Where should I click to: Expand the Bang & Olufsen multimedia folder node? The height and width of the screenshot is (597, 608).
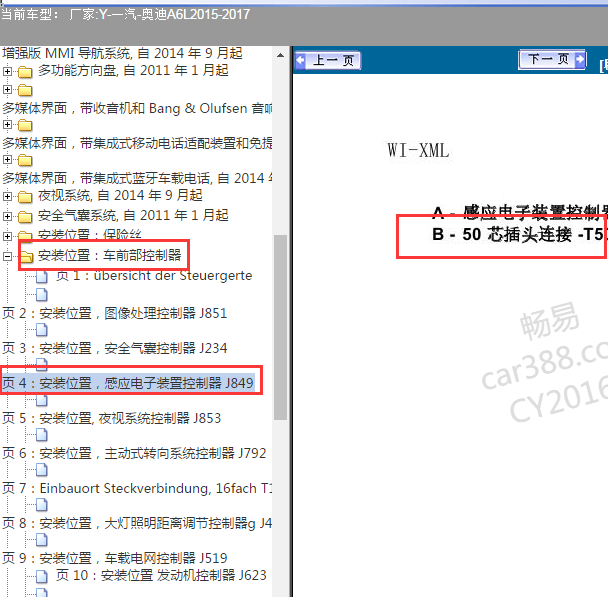(7, 90)
